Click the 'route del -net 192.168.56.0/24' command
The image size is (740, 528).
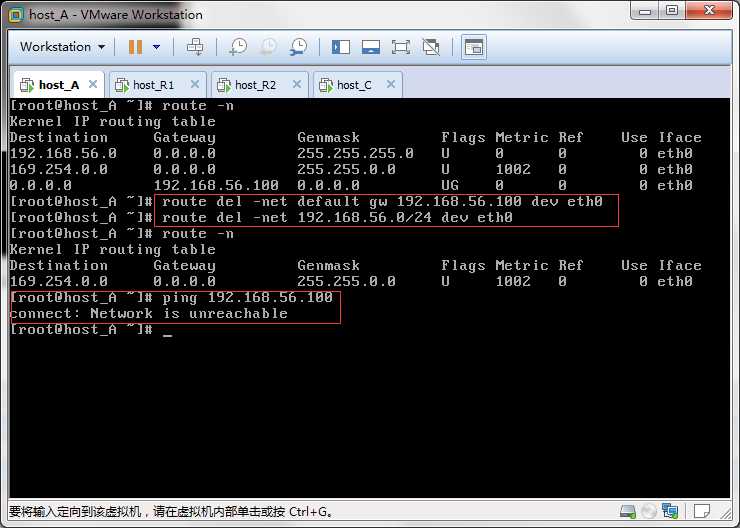[x=337, y=218]
